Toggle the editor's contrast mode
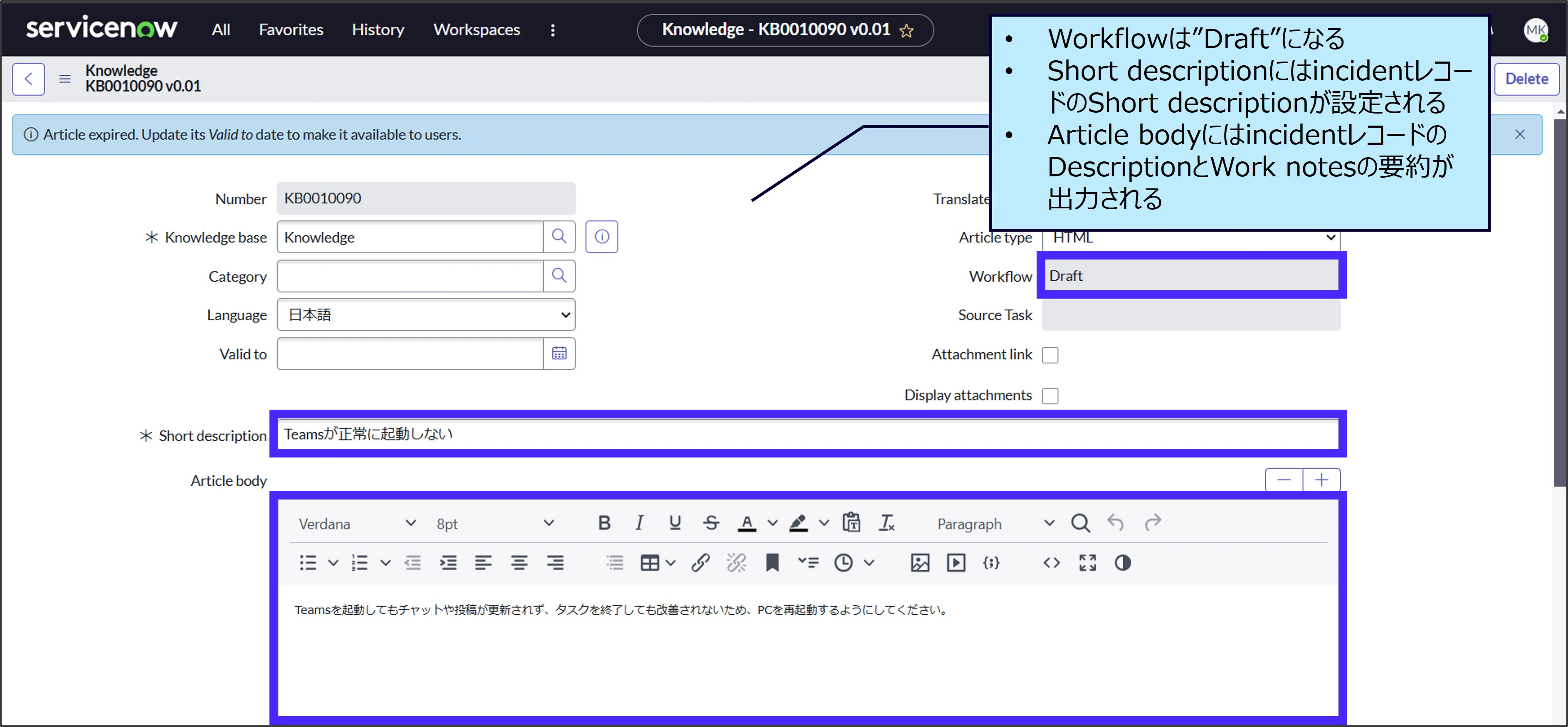This screenshot has width=1568, height=727. [x=1122, y=563]
